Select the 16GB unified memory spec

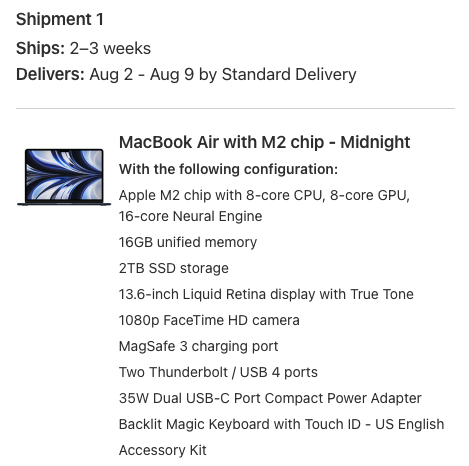pyautogui.click(x=188, y=242)
